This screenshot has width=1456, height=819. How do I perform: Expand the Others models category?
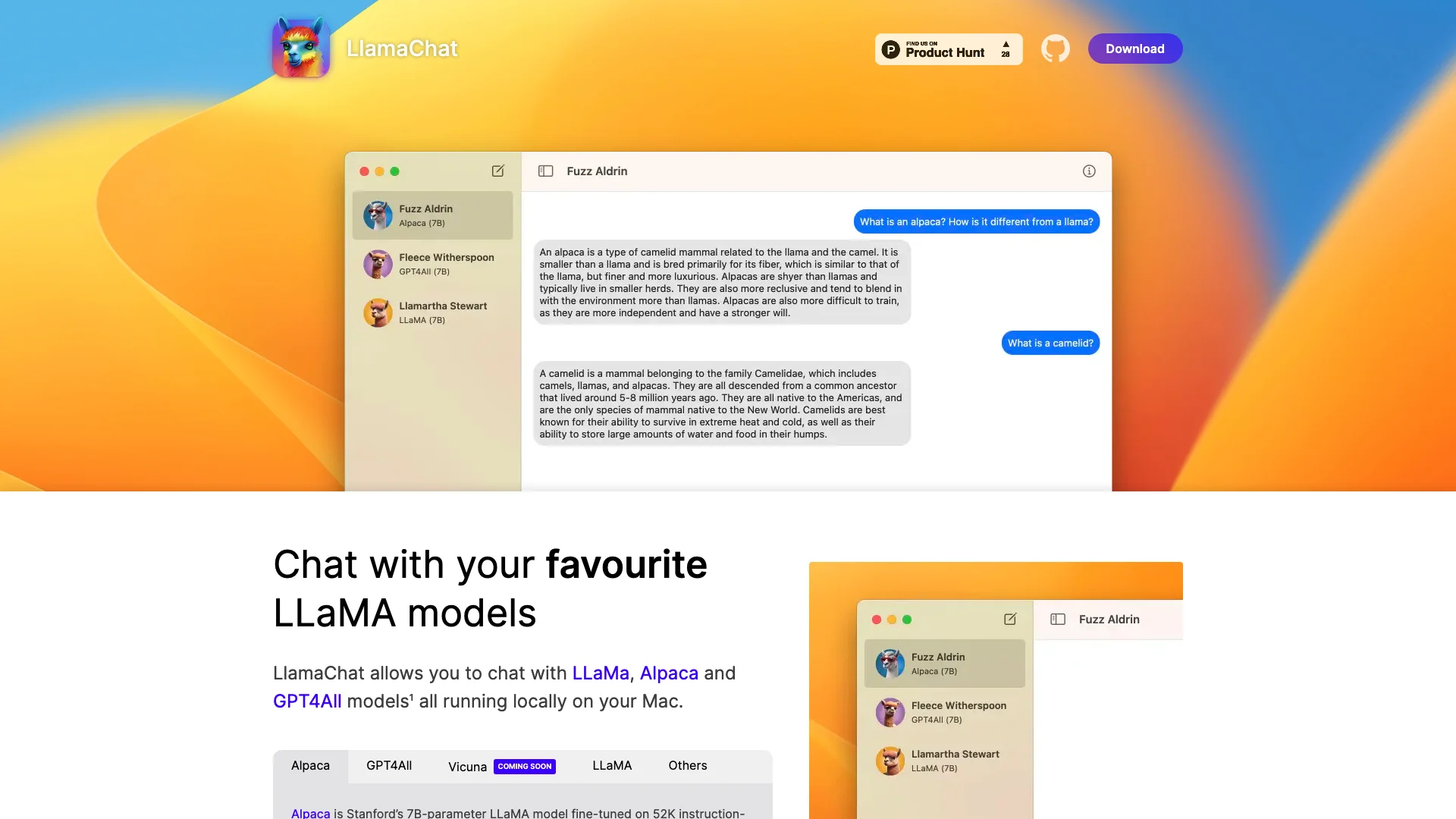[687, 766]
